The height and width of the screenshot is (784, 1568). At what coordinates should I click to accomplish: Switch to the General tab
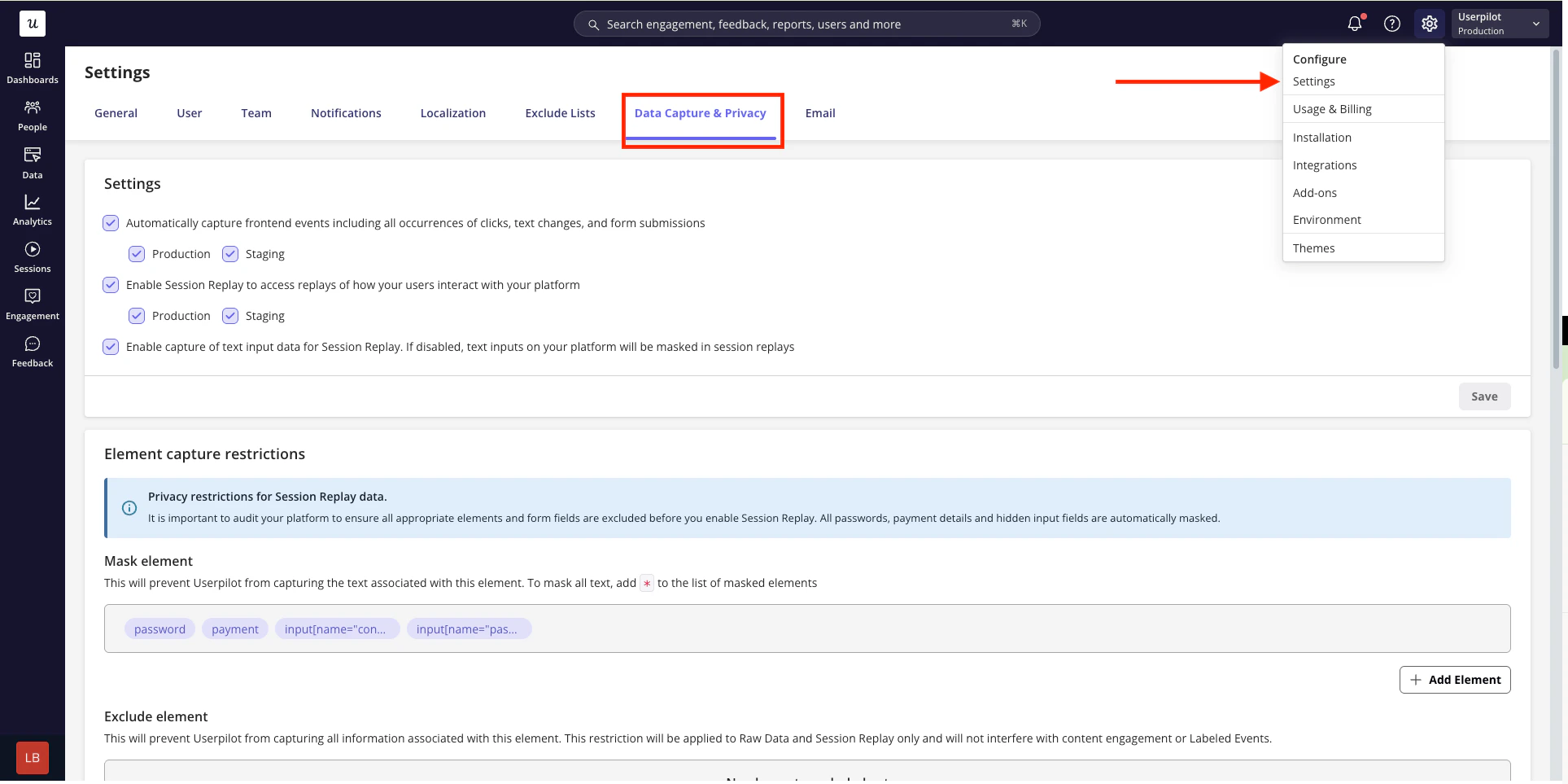click(116, 113)
